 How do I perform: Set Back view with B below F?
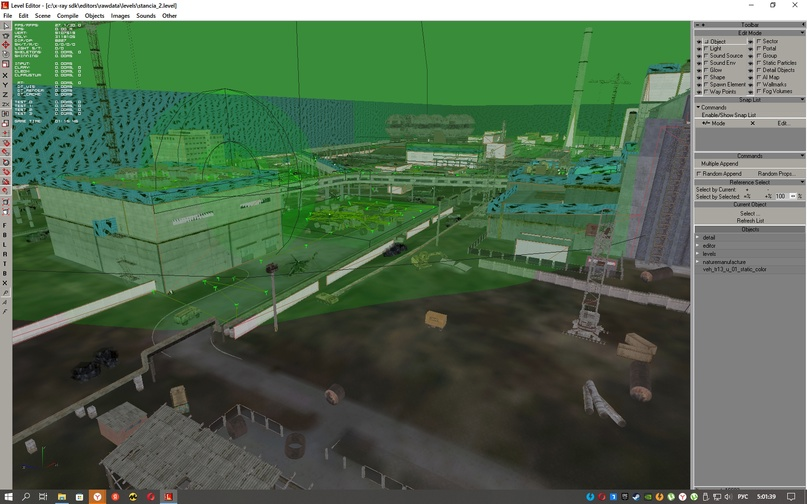[5, 235]
